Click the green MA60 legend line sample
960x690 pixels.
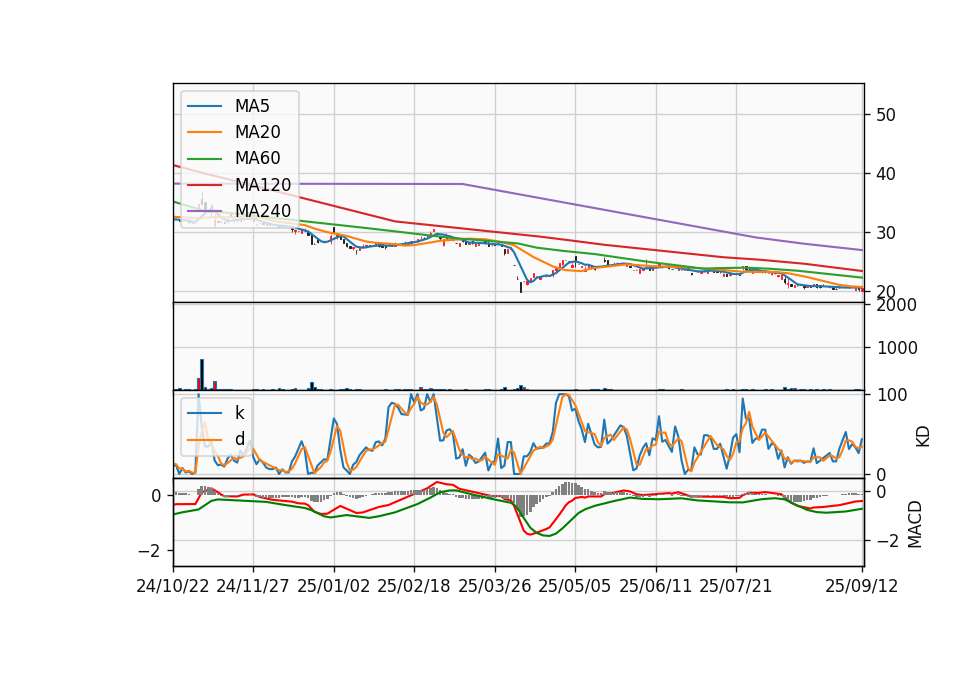pyautogui.click(x=204, y=159)
